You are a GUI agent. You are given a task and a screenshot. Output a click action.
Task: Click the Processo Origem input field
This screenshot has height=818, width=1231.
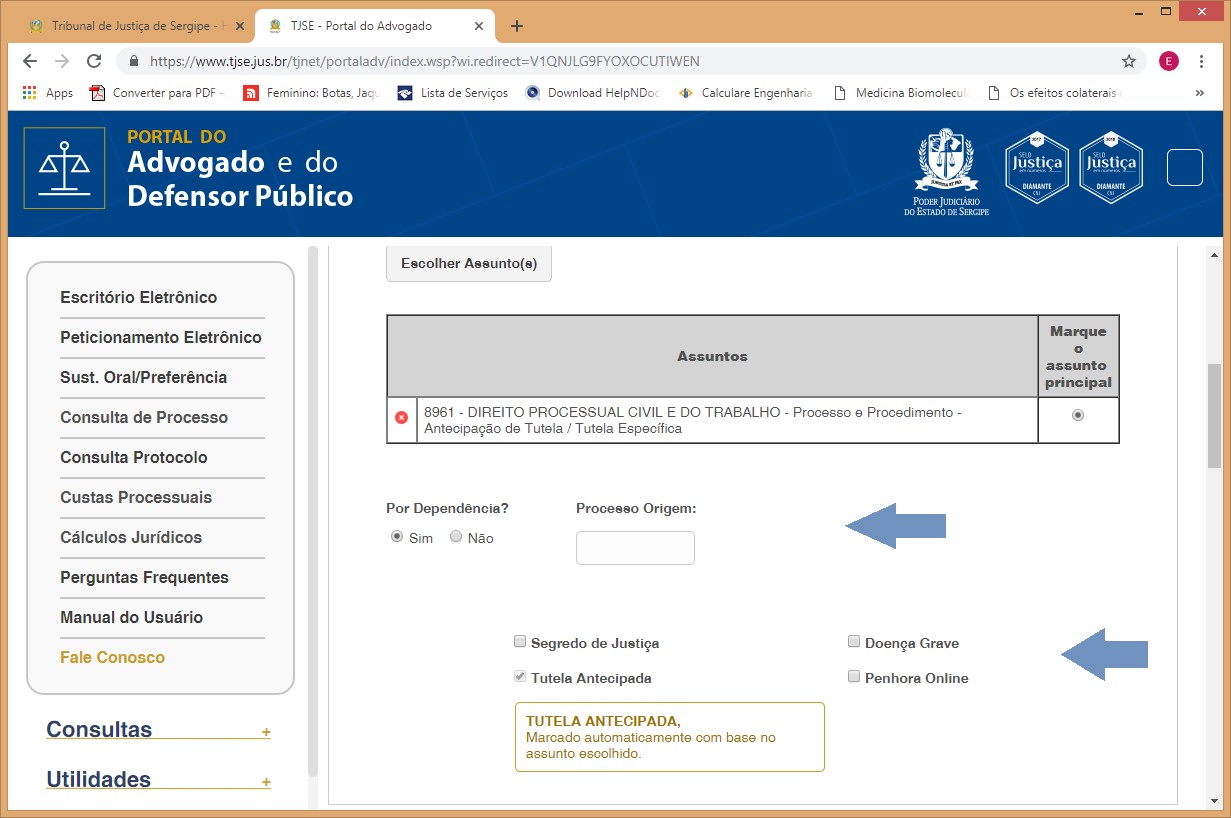click(x=635, y=548)
